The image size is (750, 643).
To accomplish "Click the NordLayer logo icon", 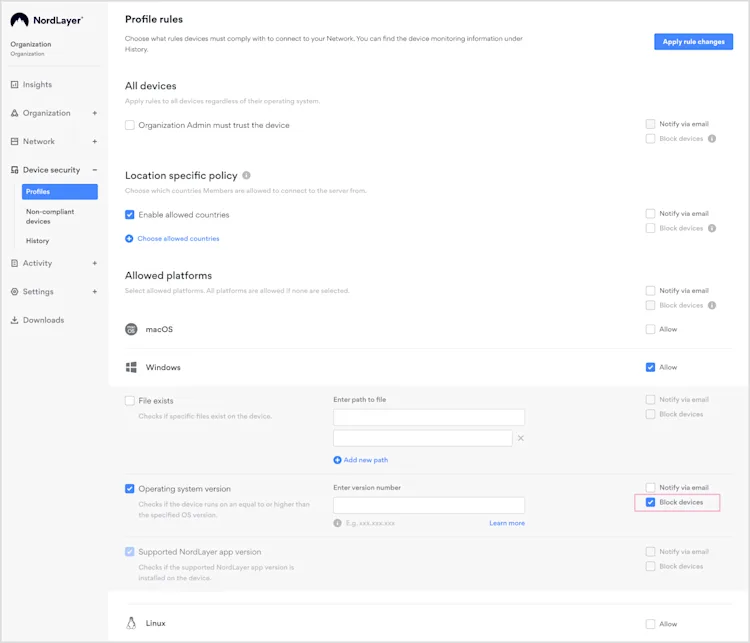I will coord(20,20).
